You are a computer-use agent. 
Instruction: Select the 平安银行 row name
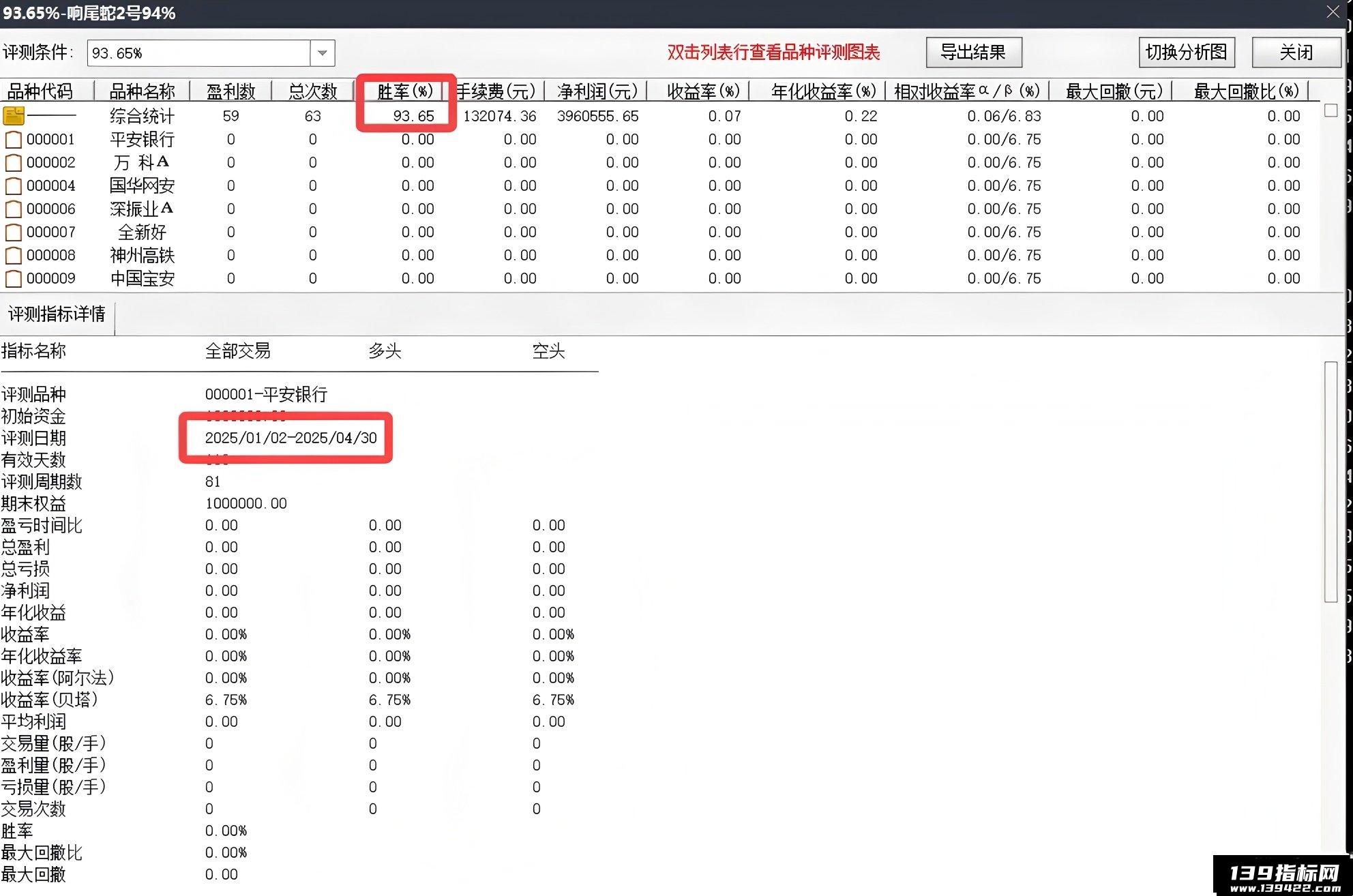[x=143, y=140]
